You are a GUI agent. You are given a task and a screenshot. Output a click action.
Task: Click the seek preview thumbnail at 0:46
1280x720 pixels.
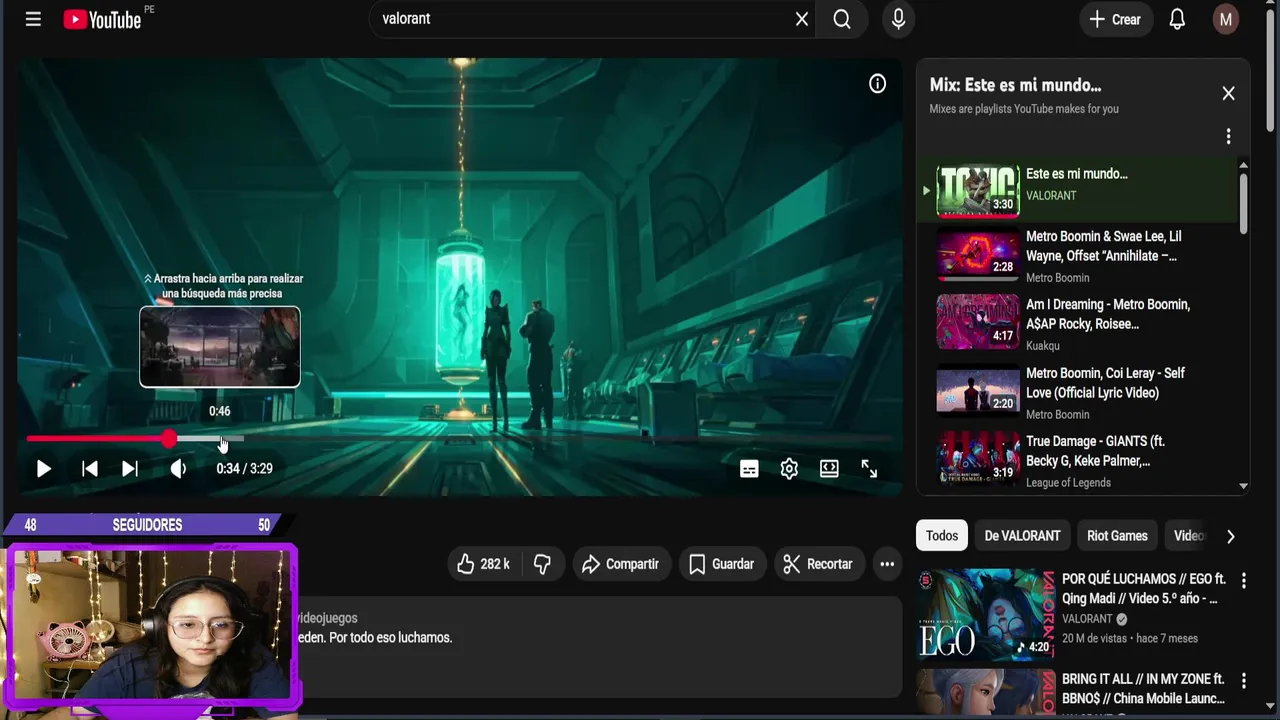click(x=219, y=346)
